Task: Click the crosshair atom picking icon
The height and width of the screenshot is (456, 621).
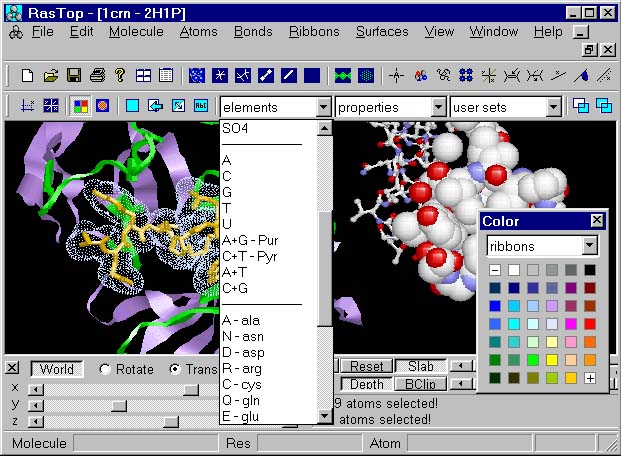Action: click(396, 75)
